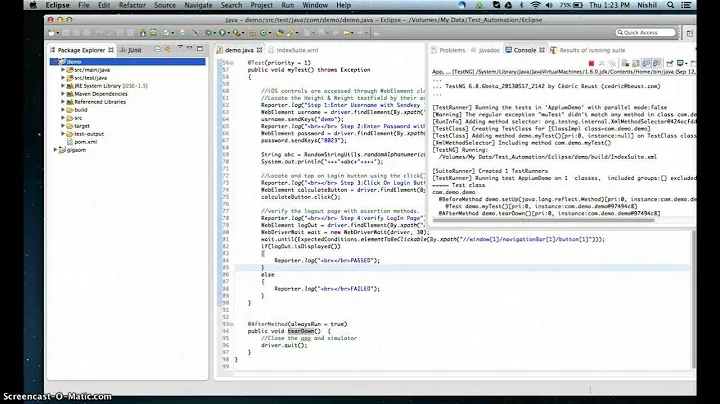This screenshot has height=404, width=720.
Task: Click the Clear Console icon
Action: [625, 63]
